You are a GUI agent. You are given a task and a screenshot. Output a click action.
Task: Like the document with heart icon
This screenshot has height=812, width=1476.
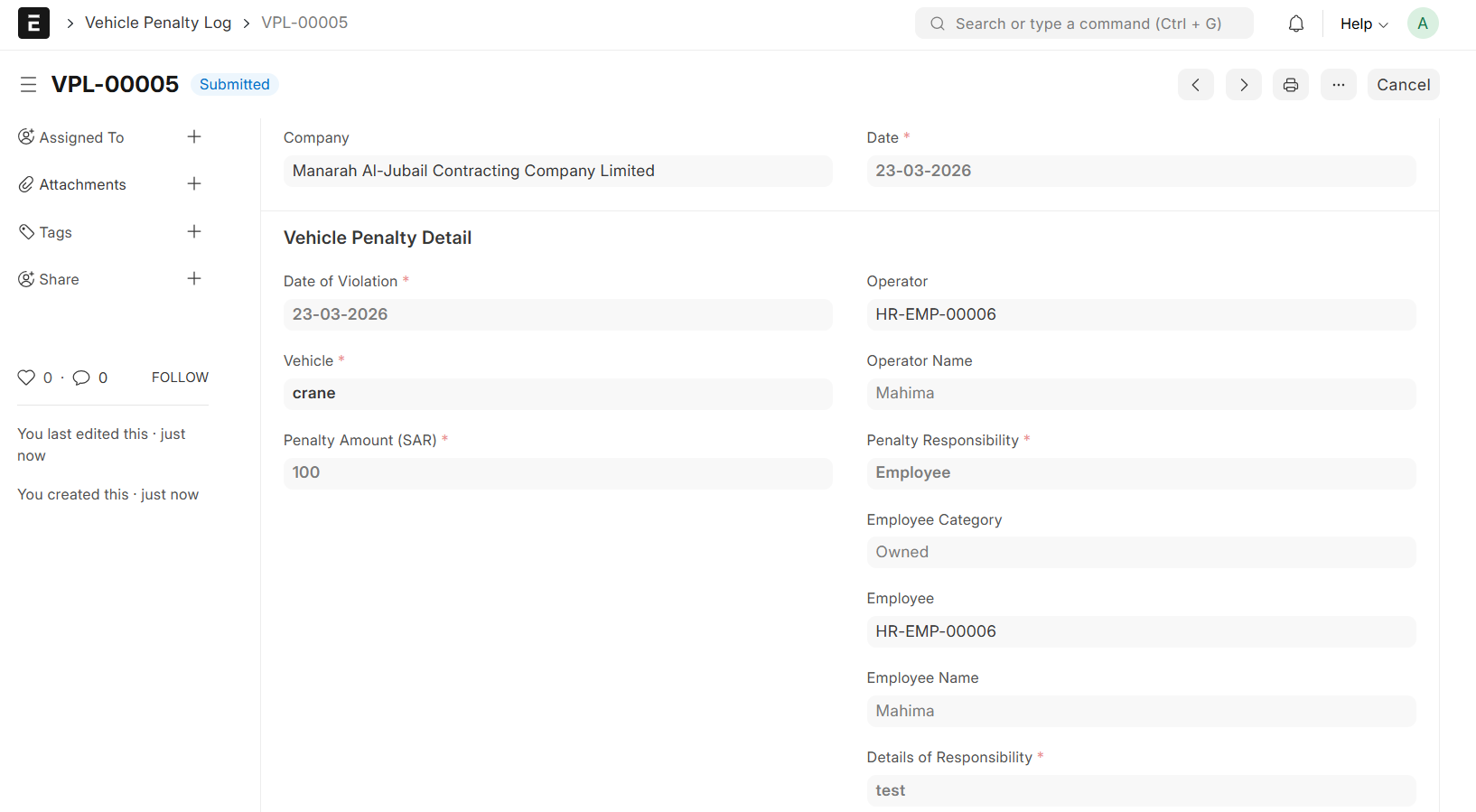26,378
